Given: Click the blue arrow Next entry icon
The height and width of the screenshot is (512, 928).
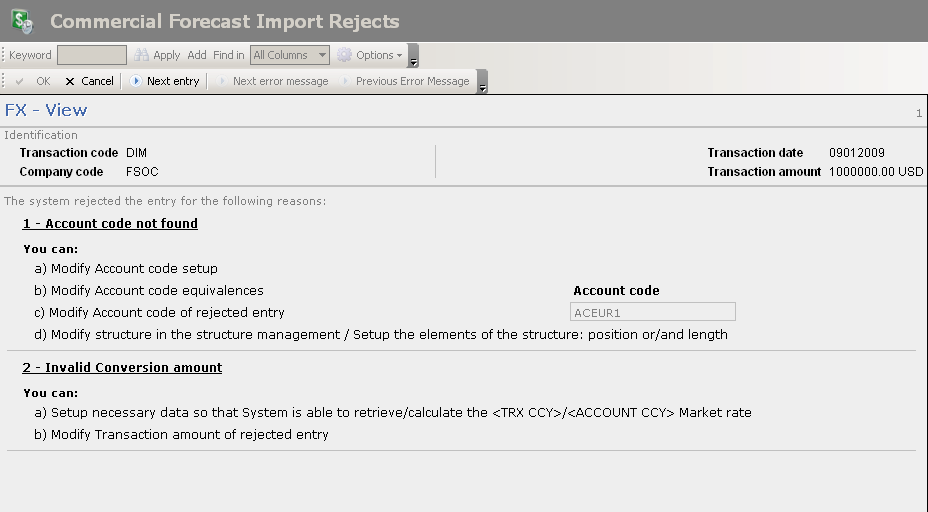Looking at the screenshot, I should (x=136, y=81).
